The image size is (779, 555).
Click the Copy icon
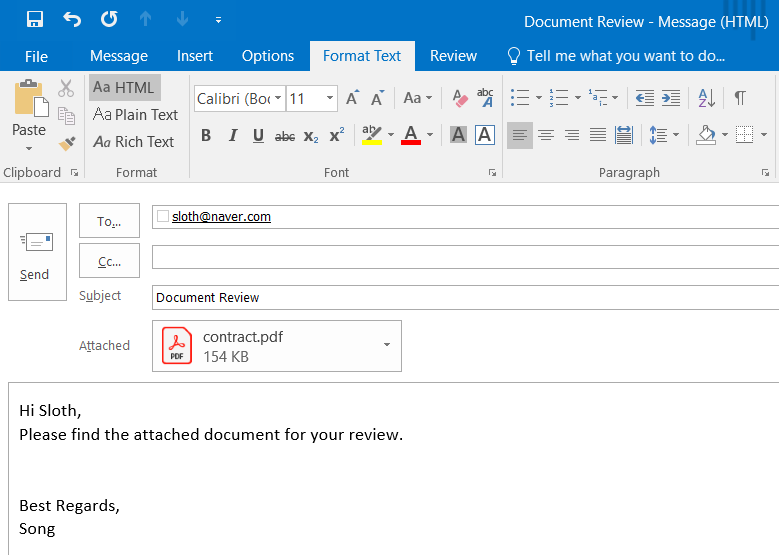click(66, 116)
